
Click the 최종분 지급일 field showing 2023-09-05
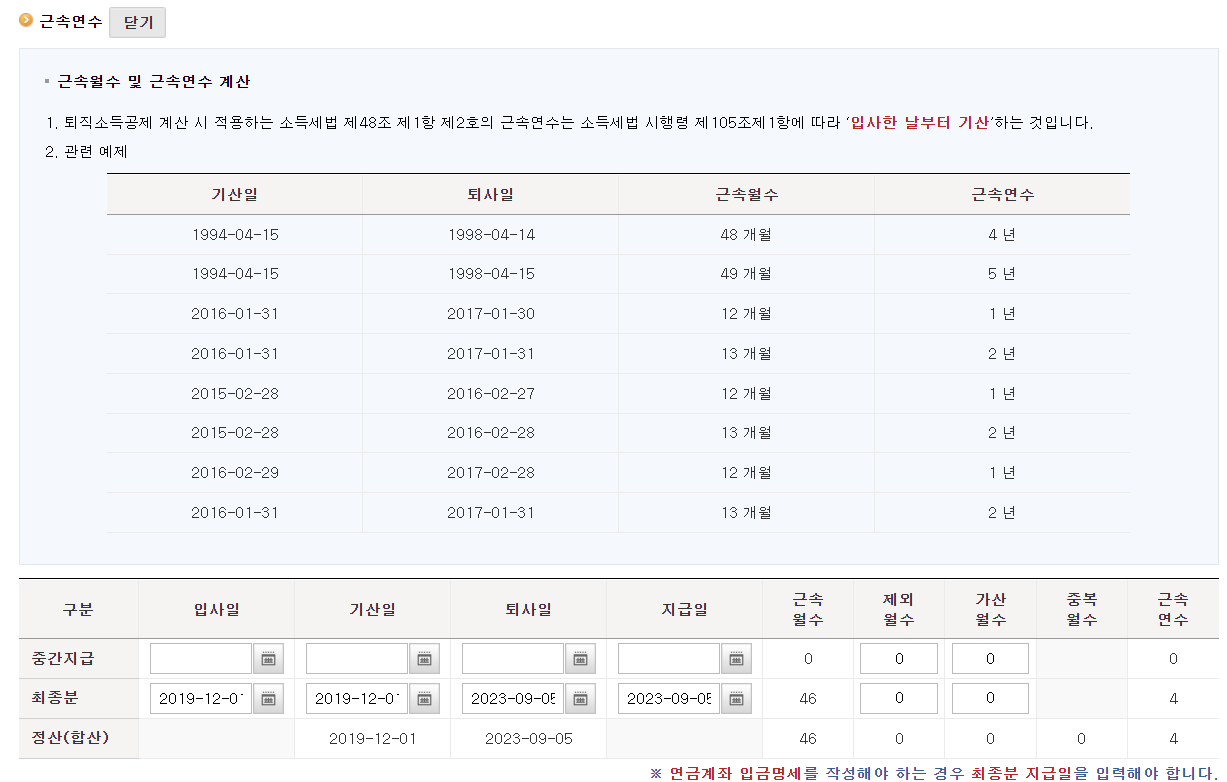(668, 698)
